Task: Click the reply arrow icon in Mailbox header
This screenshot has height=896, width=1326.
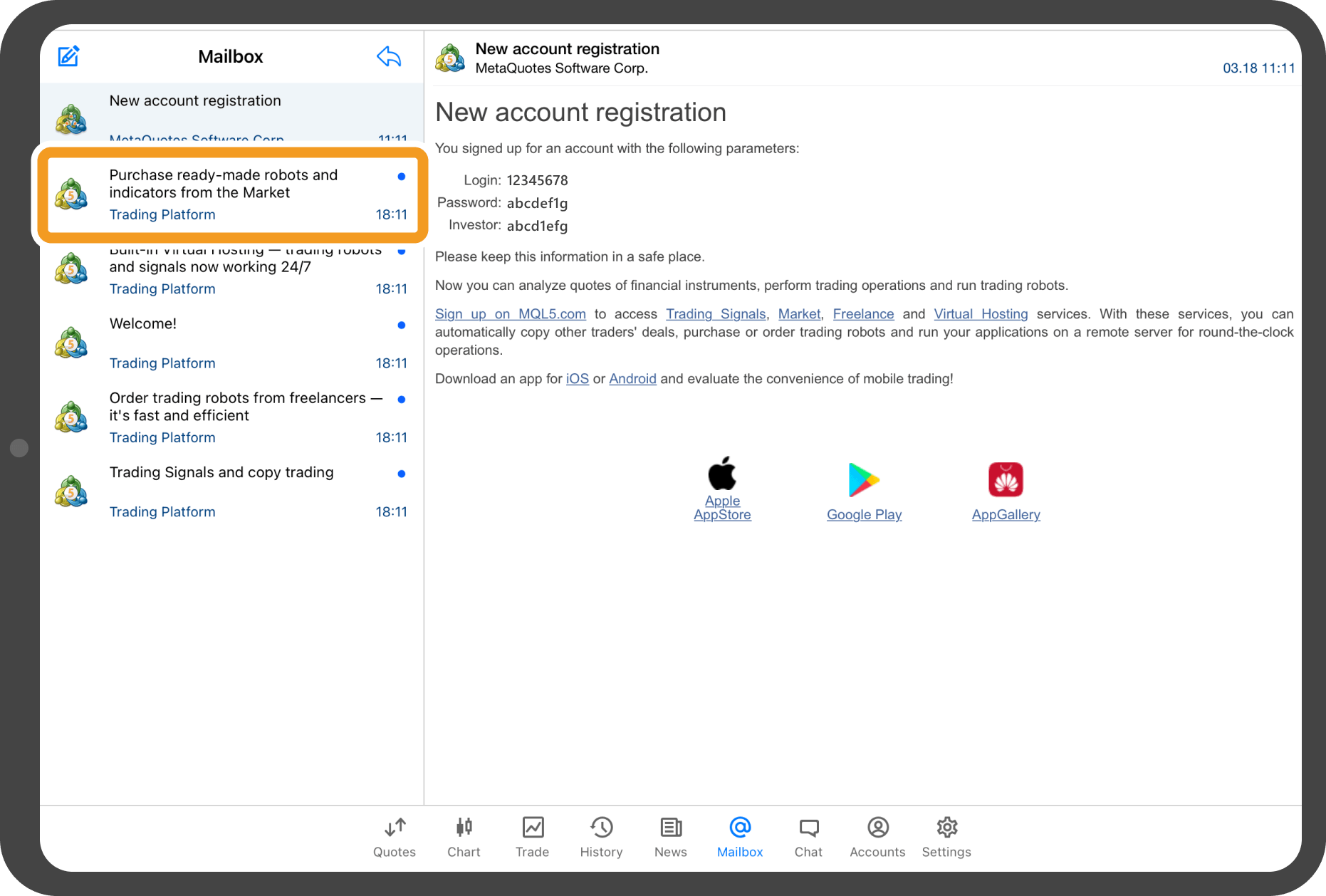Action: (389, 56)
